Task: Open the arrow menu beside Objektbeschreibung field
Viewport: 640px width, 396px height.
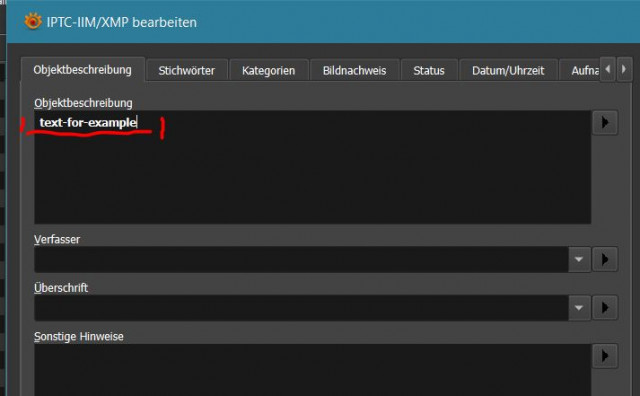Action: pos(605,122)
